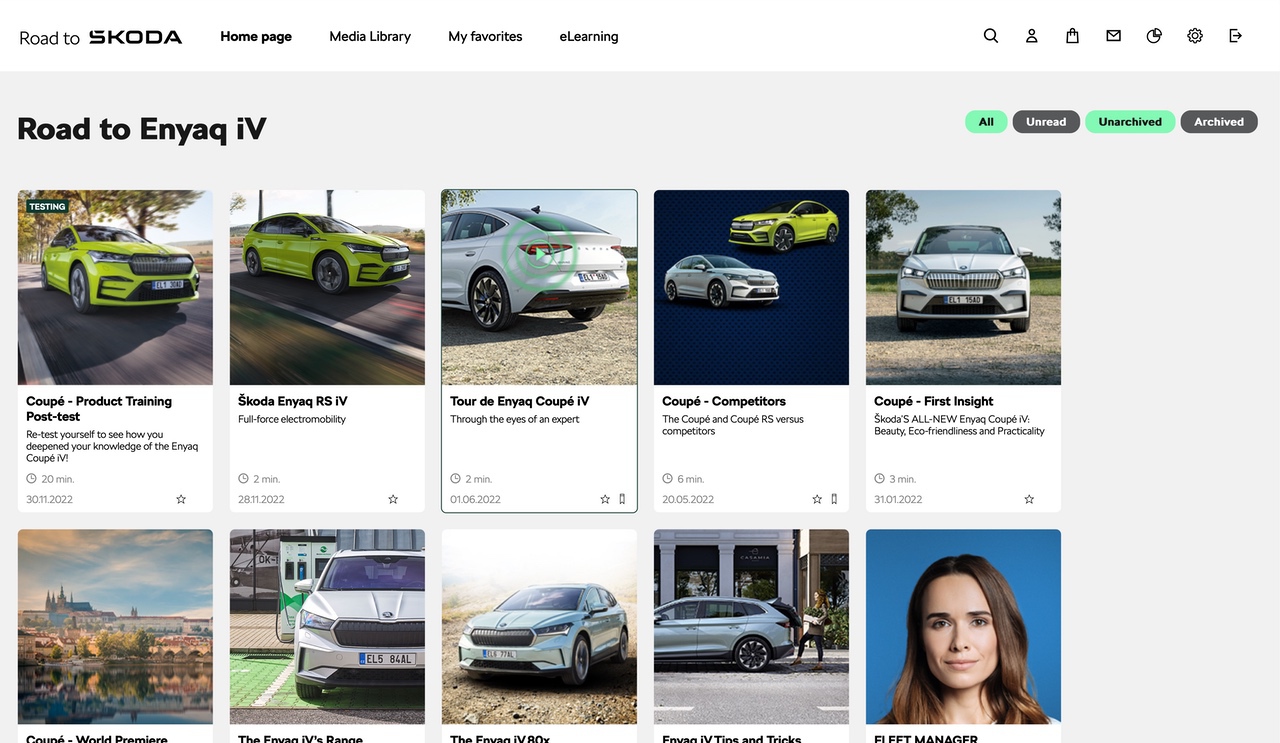Toggle the Unarchived filter pill
The image size is (1280, 743).
[1130, 122]
